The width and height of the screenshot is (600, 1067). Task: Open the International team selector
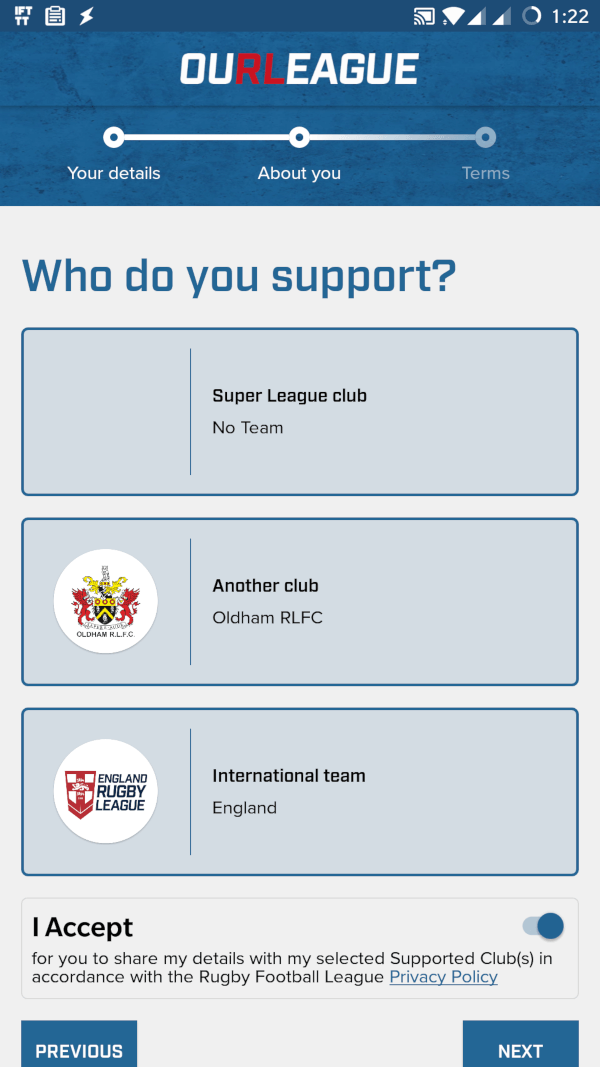point(300,791)
